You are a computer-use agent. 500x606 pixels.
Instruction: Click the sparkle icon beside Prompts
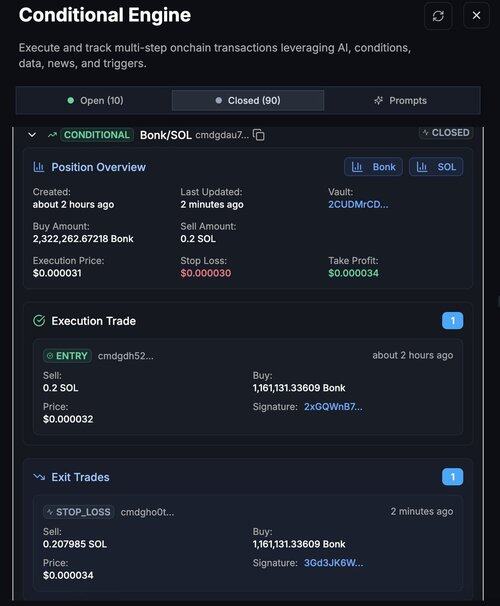pyautogui.click(x=379, y=100)
